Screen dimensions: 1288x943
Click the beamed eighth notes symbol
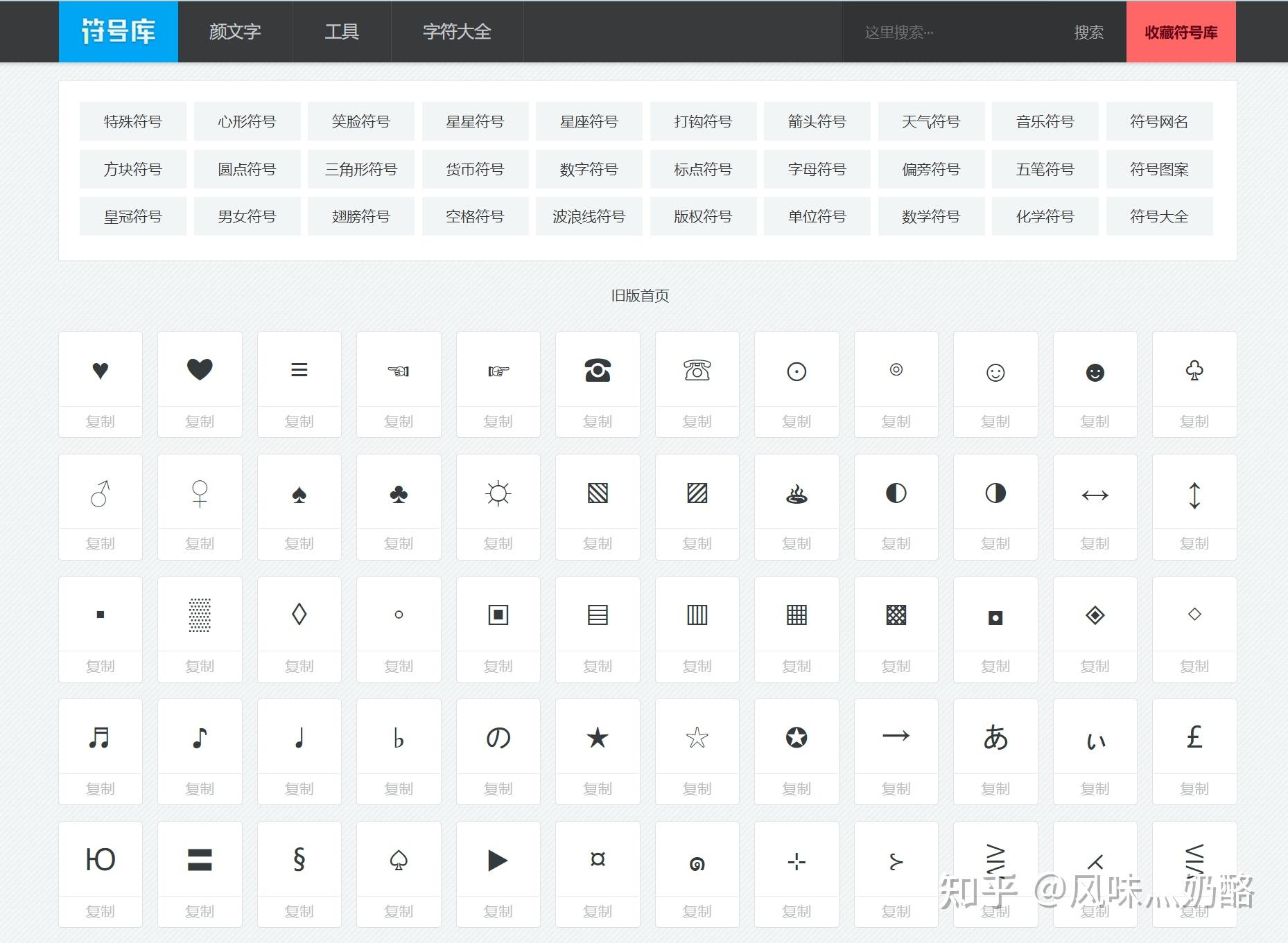point(100,738)
